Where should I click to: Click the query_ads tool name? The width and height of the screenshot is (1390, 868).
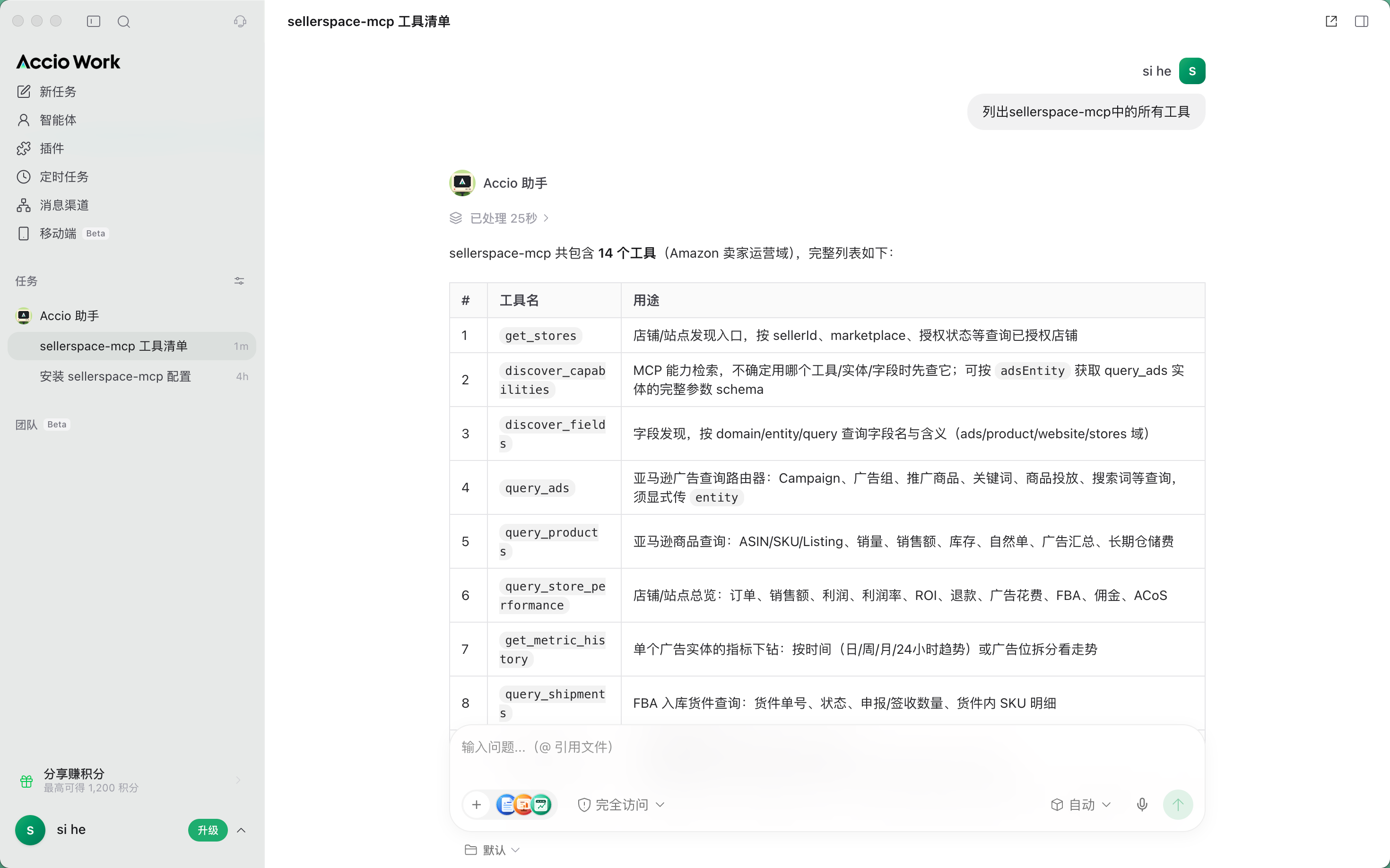pos(537,488)
